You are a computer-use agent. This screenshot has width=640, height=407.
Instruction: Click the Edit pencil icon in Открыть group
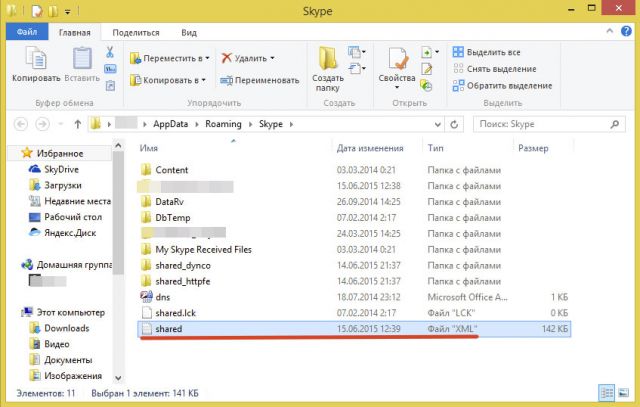click(427, 69)
